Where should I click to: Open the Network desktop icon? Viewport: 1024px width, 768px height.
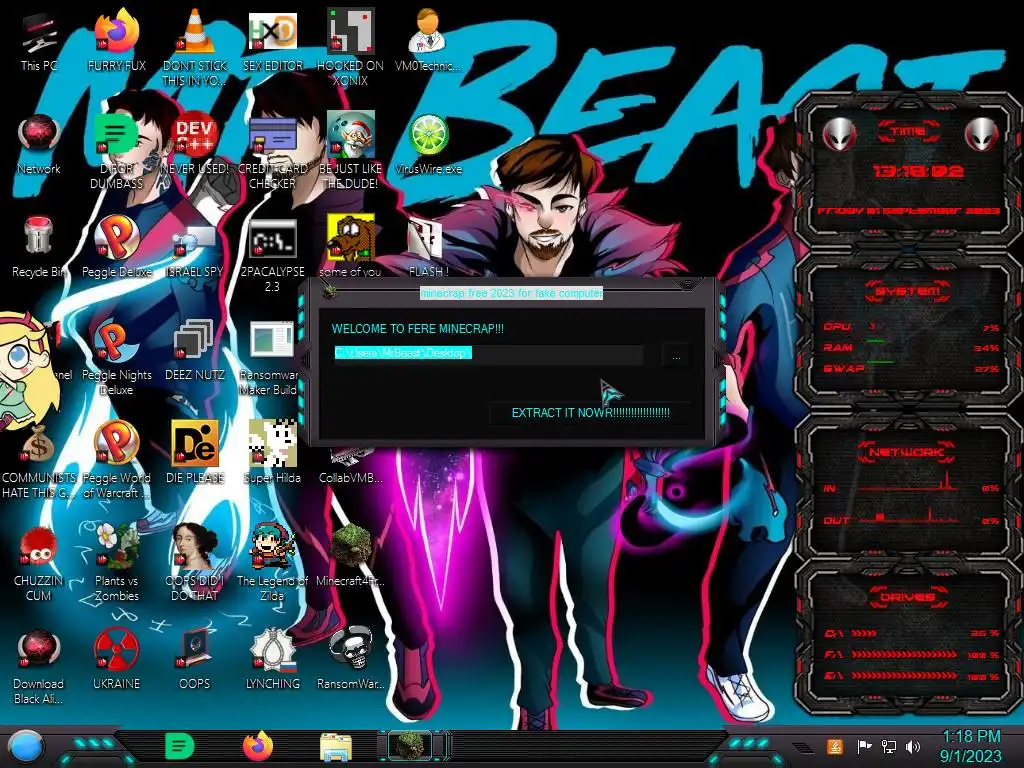39,144
